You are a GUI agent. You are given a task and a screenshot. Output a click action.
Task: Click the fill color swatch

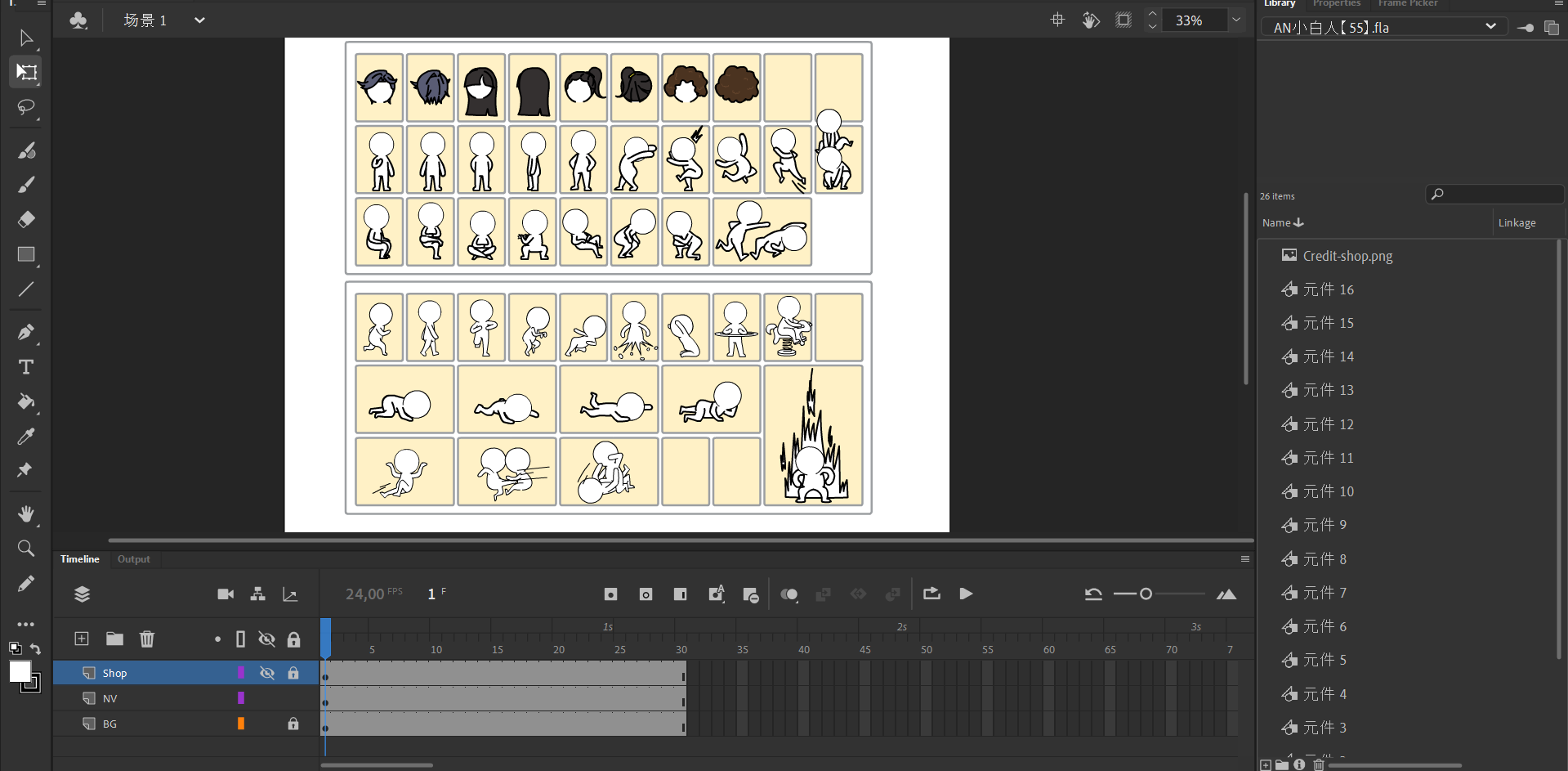(x=20, y=672)
